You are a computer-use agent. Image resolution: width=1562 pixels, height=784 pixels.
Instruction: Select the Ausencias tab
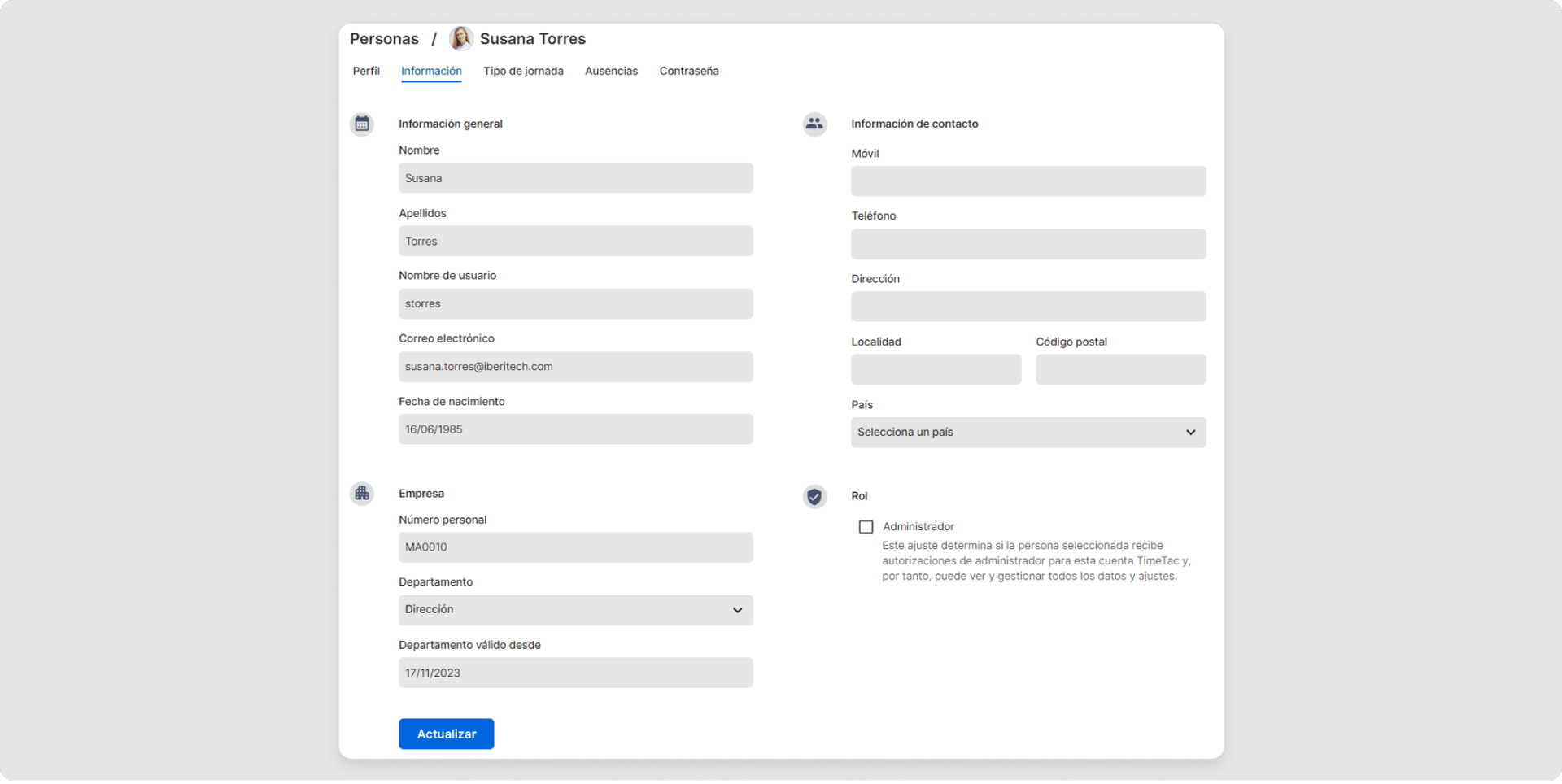pos(611,71)
